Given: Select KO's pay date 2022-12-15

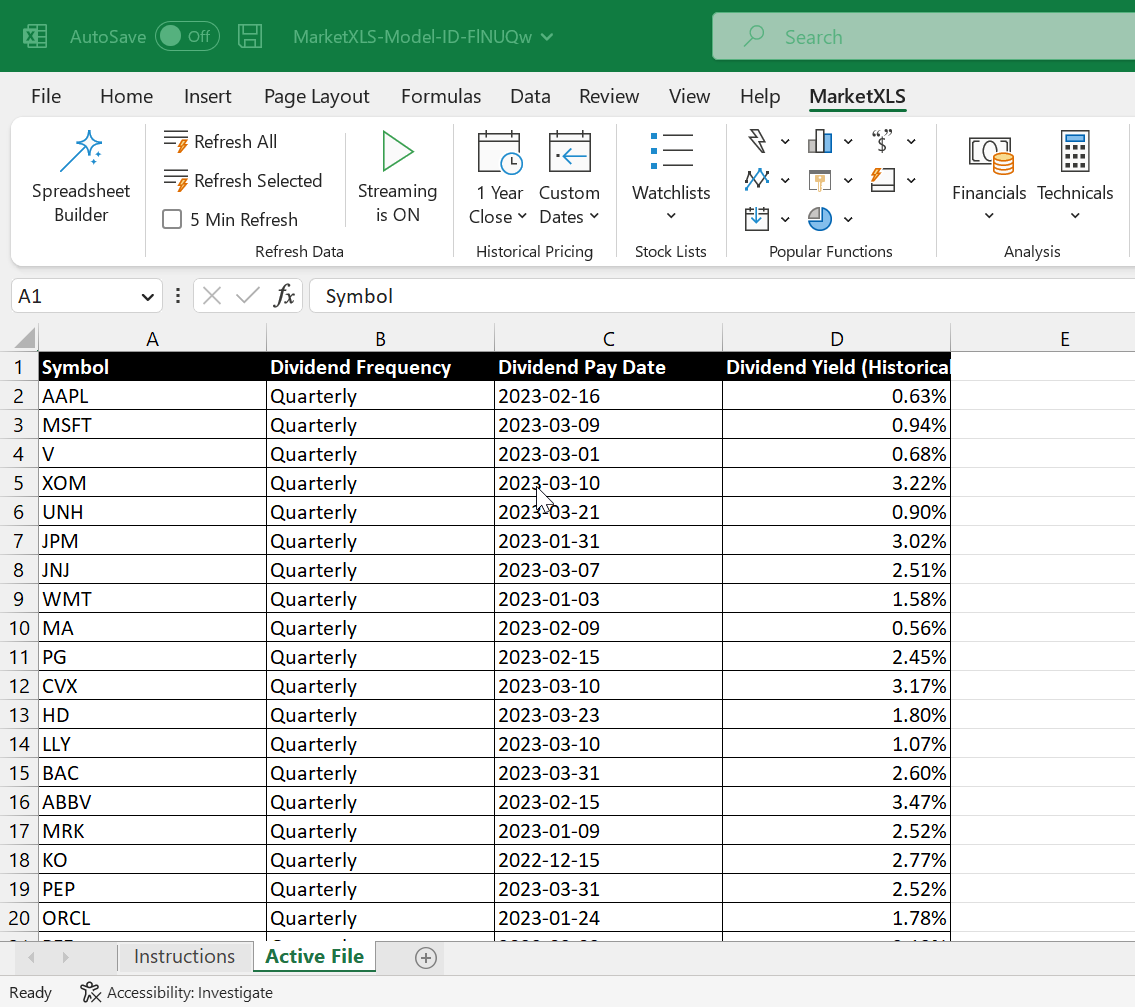Looking at the screenshot, I should [608, 860].
